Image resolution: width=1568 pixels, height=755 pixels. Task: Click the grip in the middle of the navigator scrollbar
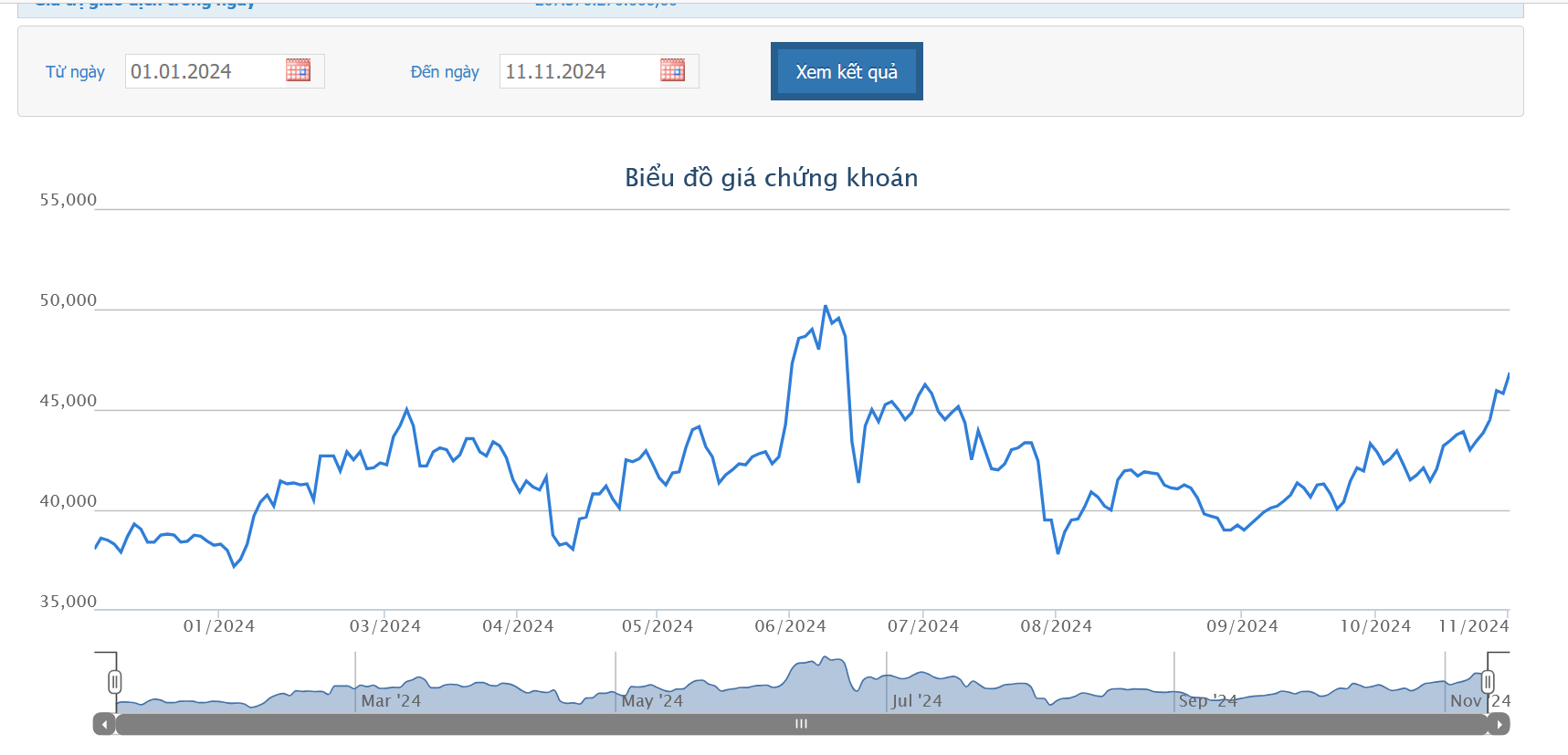coord(801,724)
